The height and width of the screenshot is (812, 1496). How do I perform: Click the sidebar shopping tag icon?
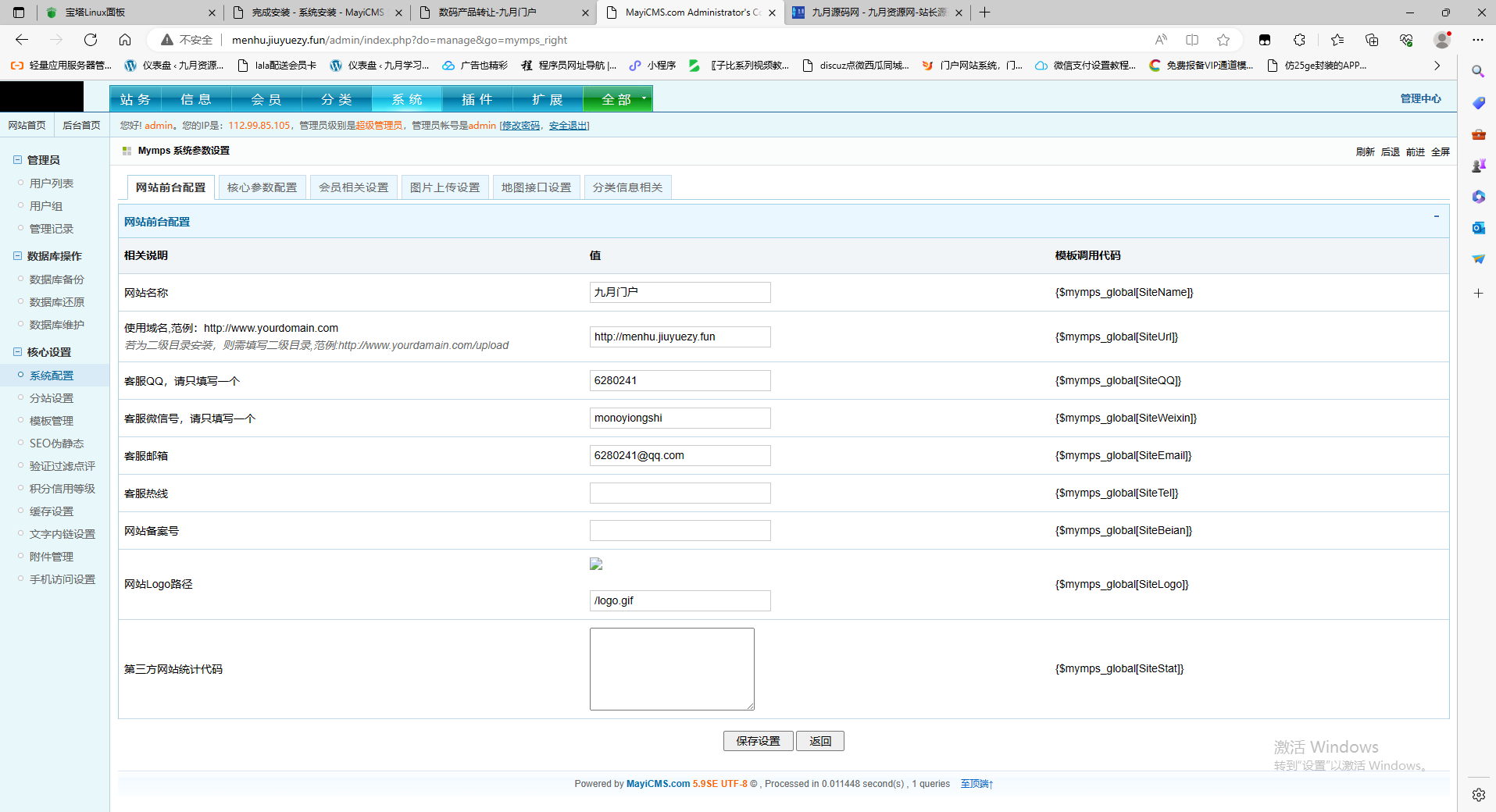(x=1478, y=103)
